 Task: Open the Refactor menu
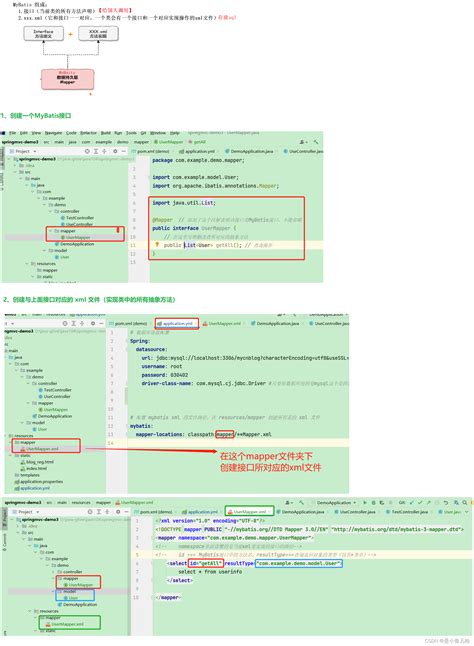pos(88,133)
